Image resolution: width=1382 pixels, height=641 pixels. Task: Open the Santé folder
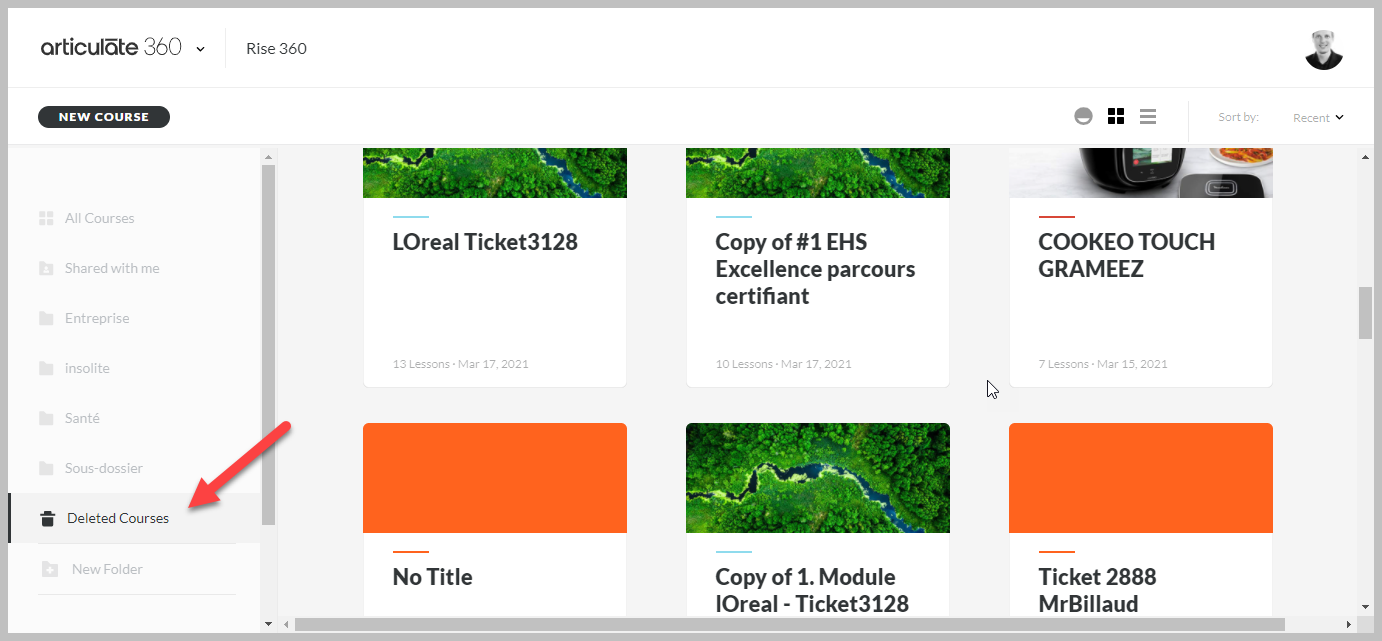[82, 418]
